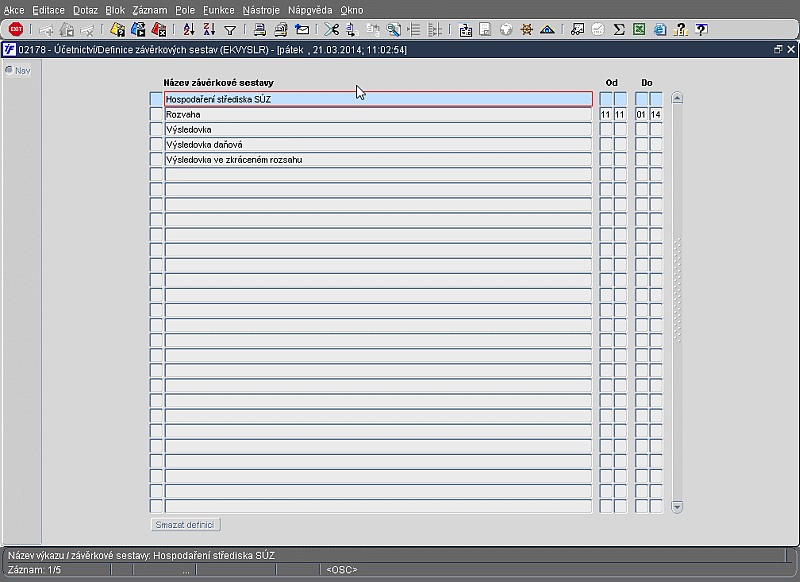
Task: Open the Okno menu
Action: (352, 10)
